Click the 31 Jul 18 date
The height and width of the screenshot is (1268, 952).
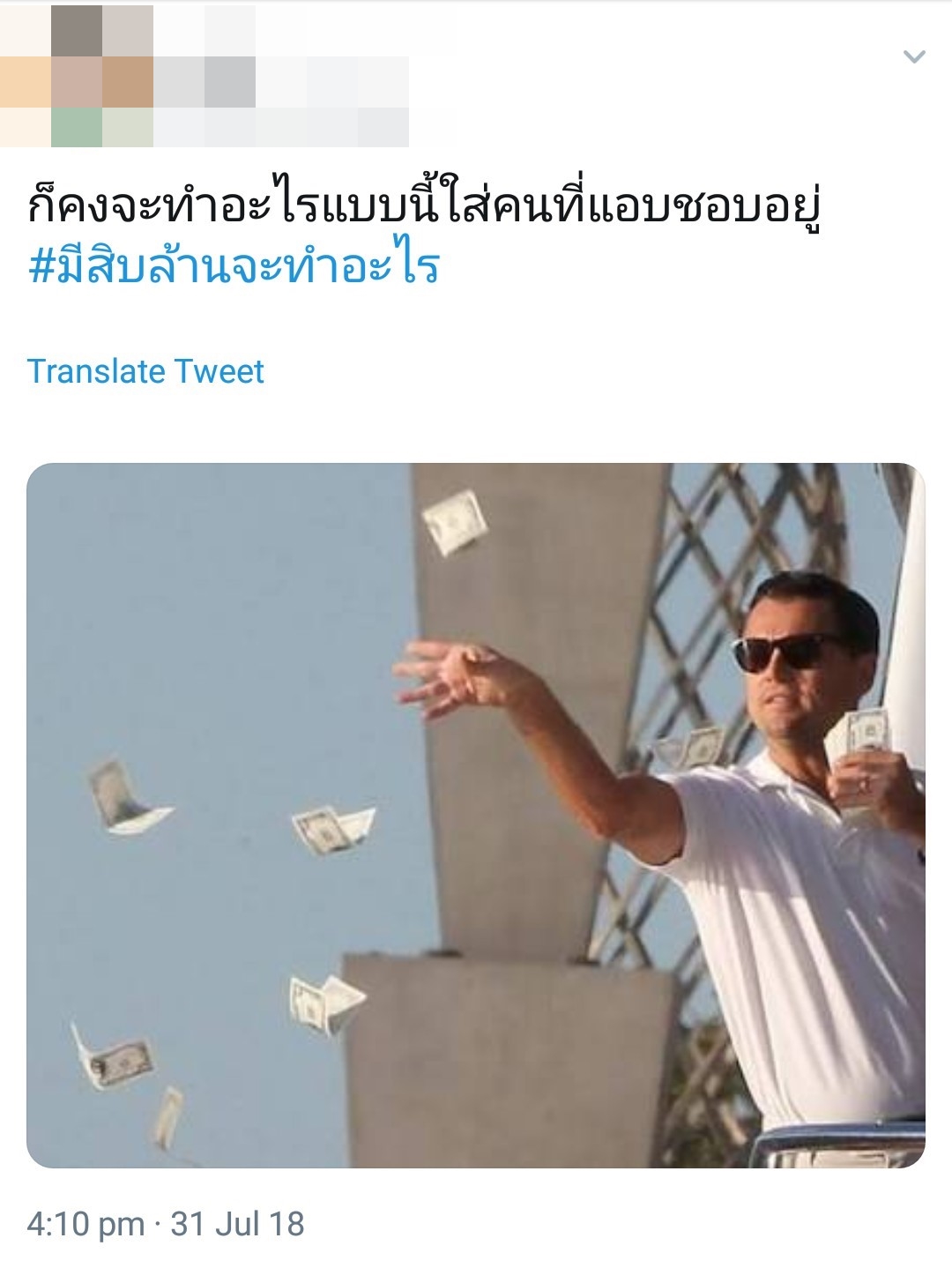tap(238, 1224)
